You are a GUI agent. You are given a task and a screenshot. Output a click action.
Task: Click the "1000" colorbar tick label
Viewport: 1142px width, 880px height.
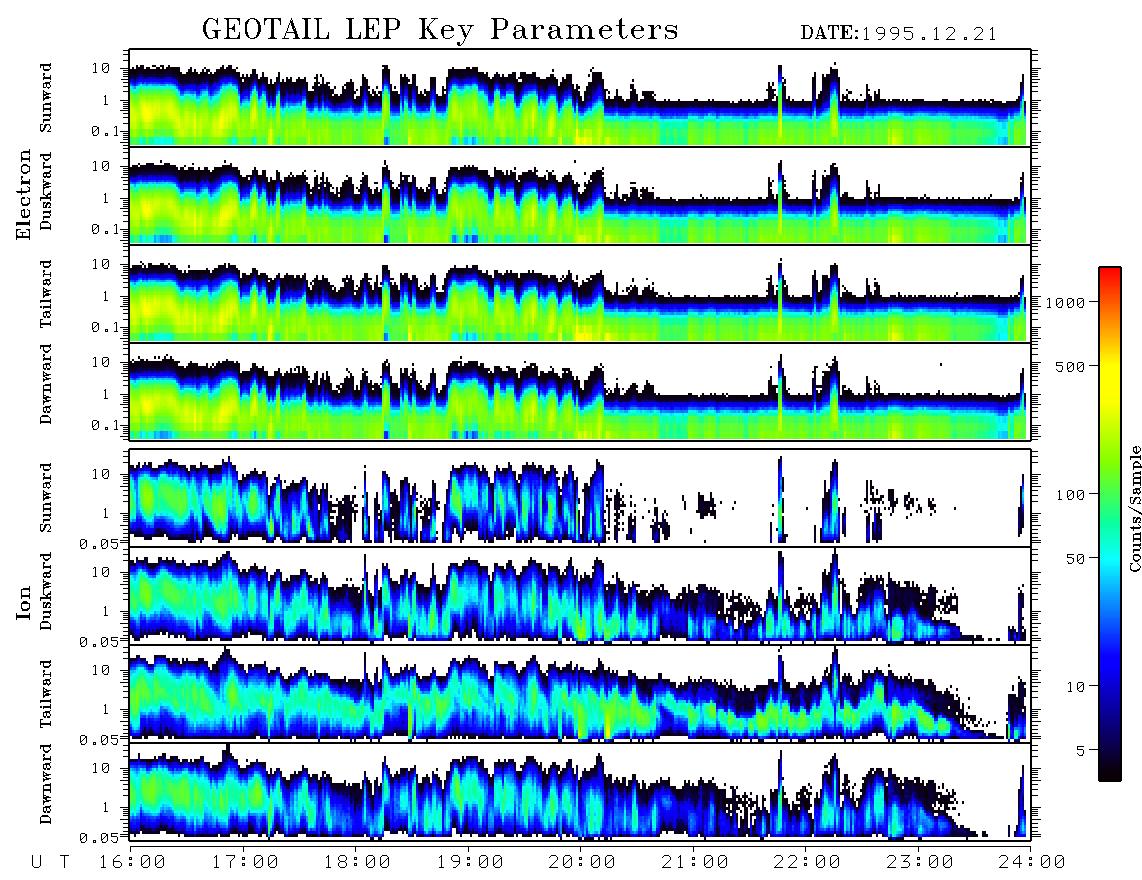(1065, 302)
